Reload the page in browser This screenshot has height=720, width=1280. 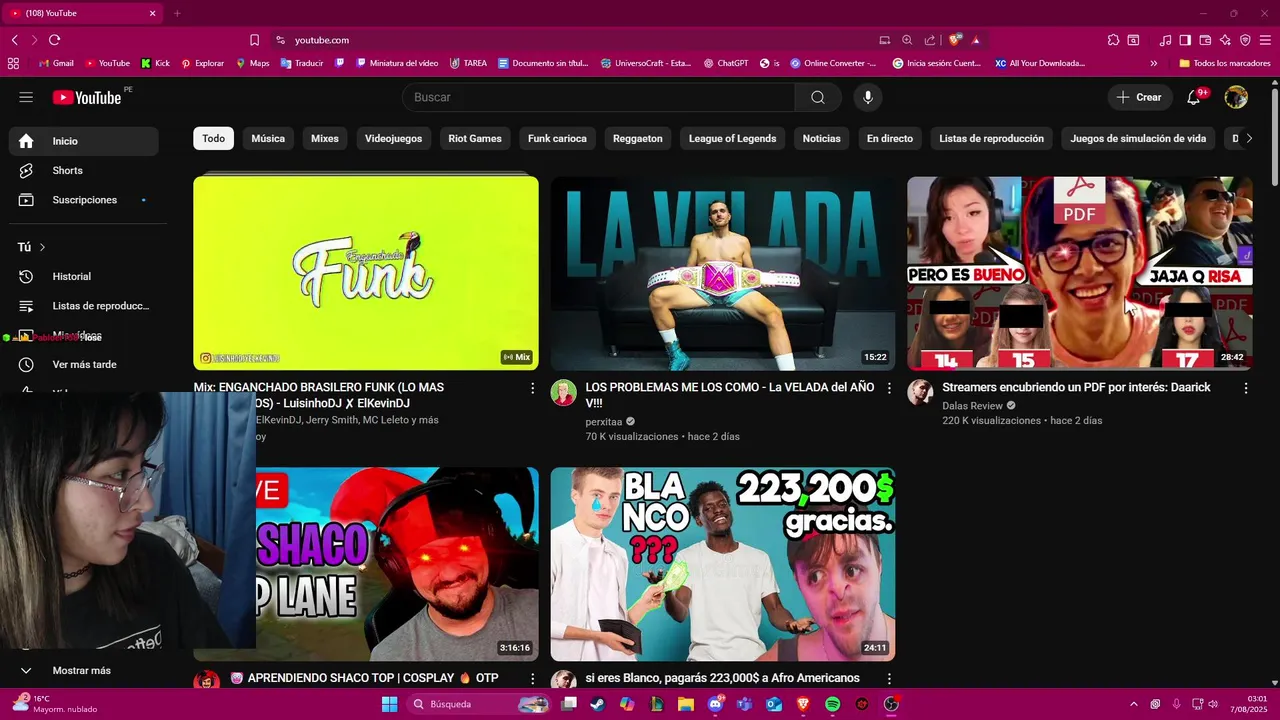(x=54, y=40)
